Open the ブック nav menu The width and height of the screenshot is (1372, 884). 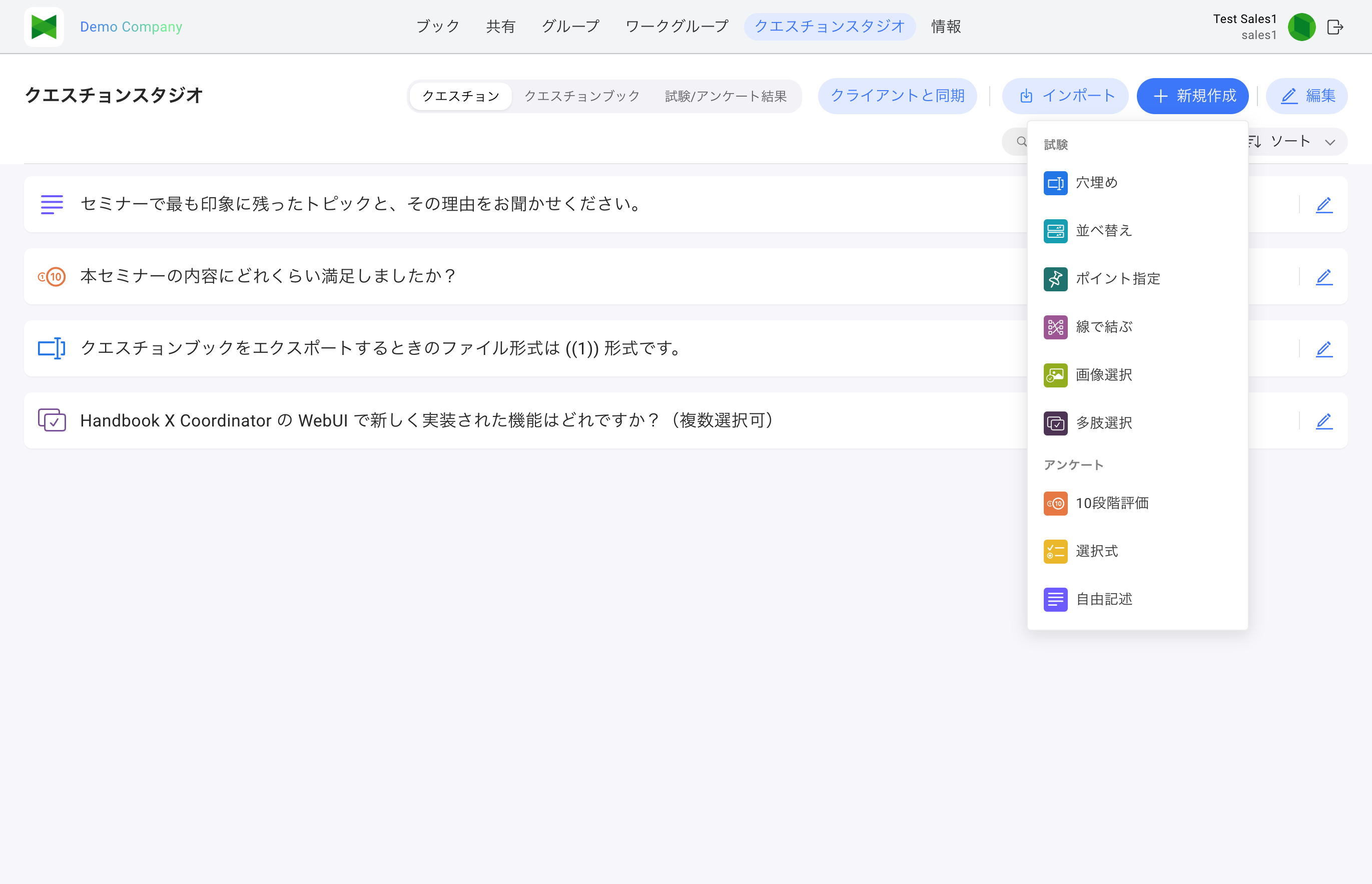pos(438,27)
